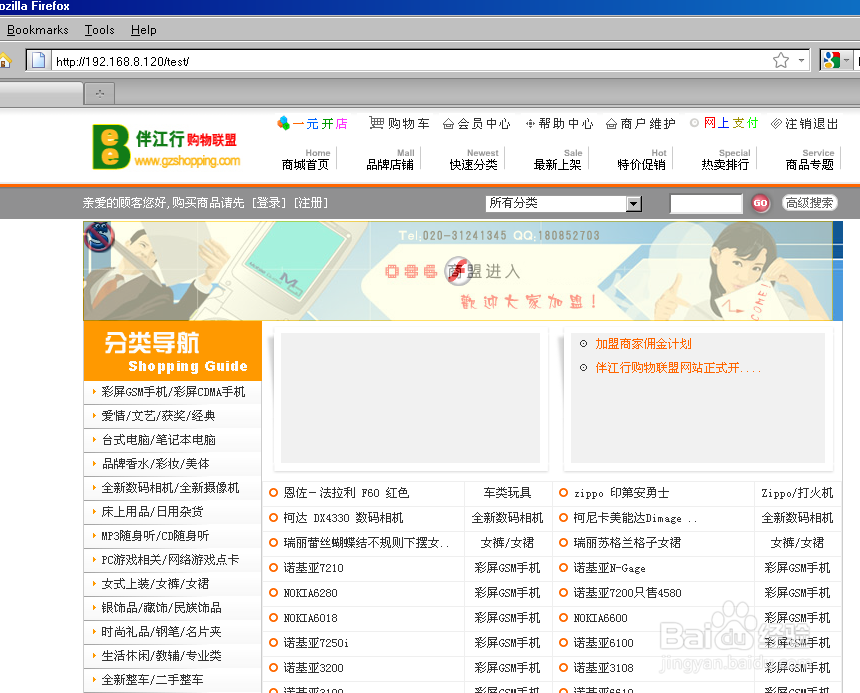860x693 pixels.
Task: Open the address bar history dropdown arrow
Action: (802, 61)
